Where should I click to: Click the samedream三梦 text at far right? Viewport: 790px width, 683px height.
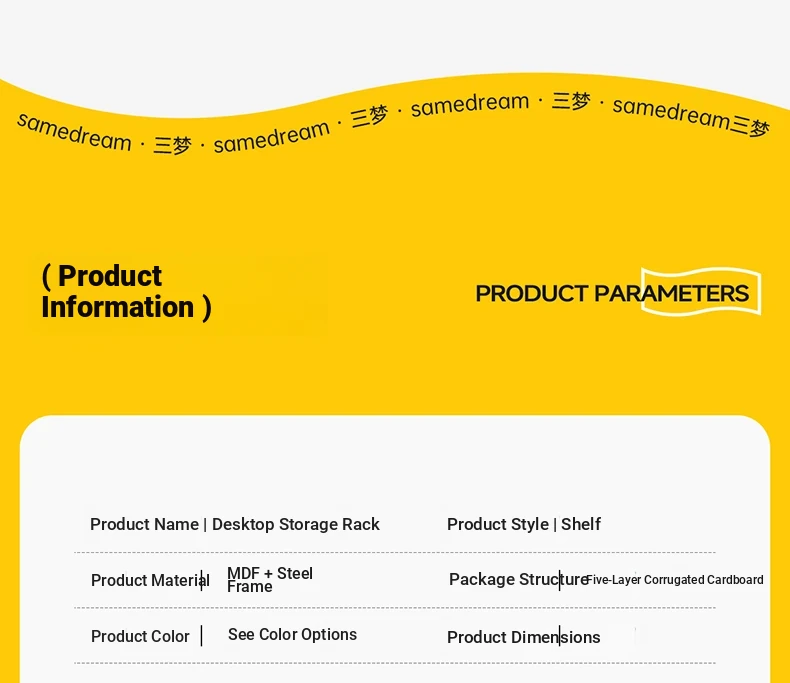(x=691, y=117)
